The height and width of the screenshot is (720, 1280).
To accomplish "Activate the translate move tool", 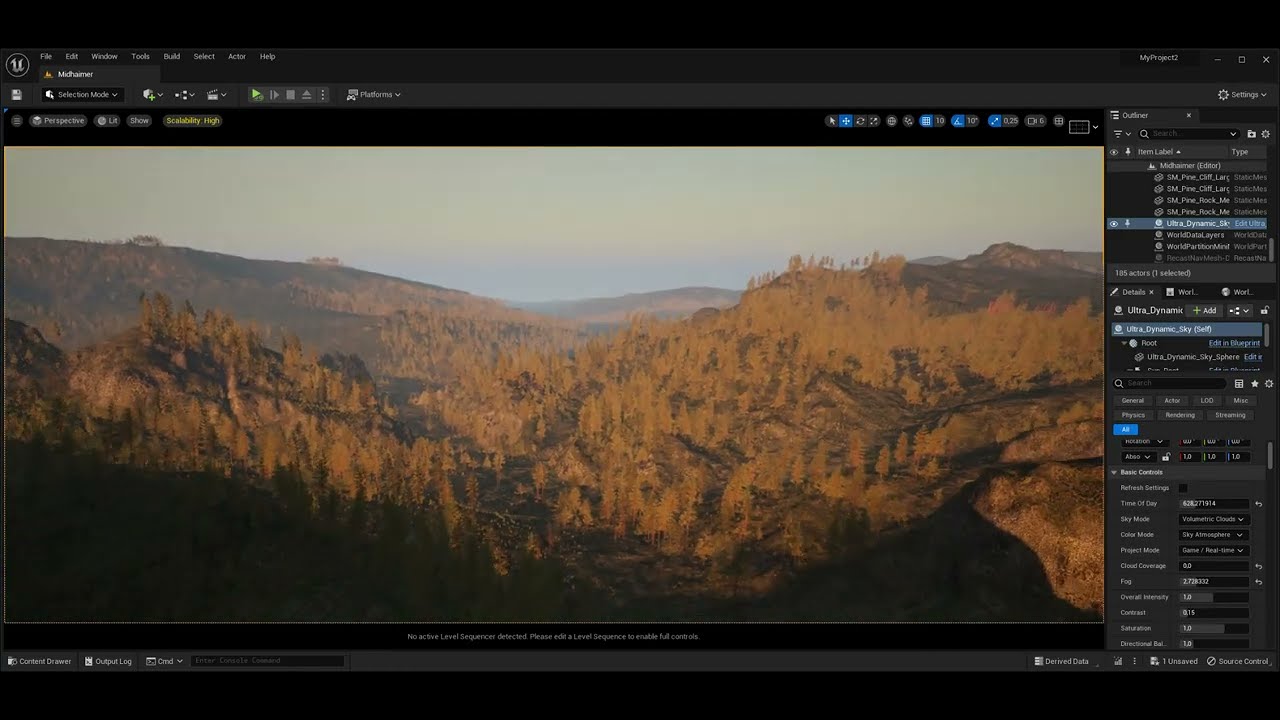I will [x=846, y=121].
